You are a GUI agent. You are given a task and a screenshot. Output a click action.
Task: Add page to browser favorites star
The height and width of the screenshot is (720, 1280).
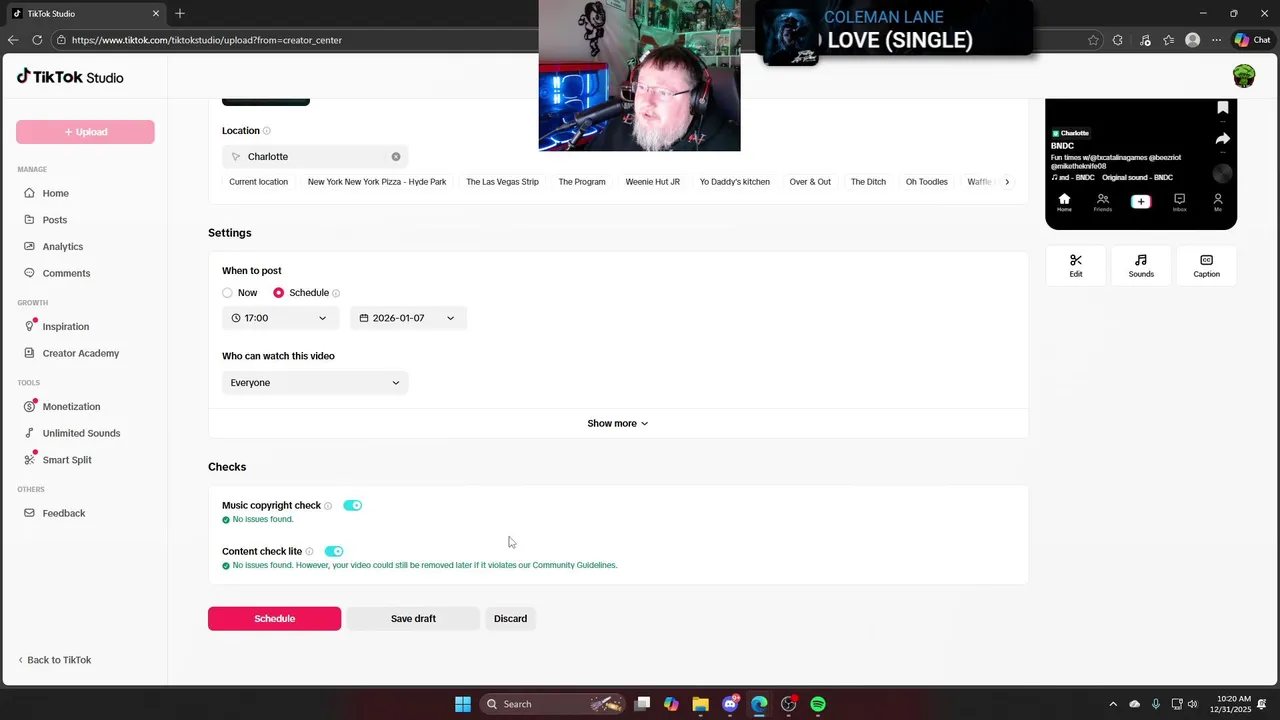(1093, 40)
